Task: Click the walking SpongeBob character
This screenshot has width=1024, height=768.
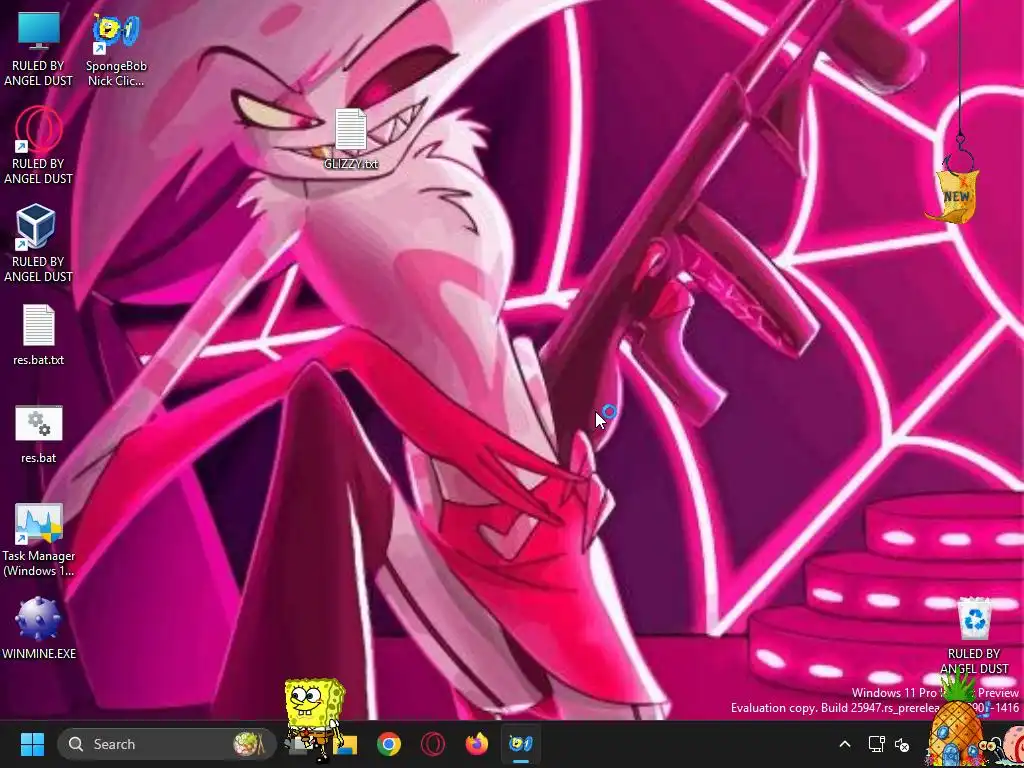Action: tap(315, 720)
